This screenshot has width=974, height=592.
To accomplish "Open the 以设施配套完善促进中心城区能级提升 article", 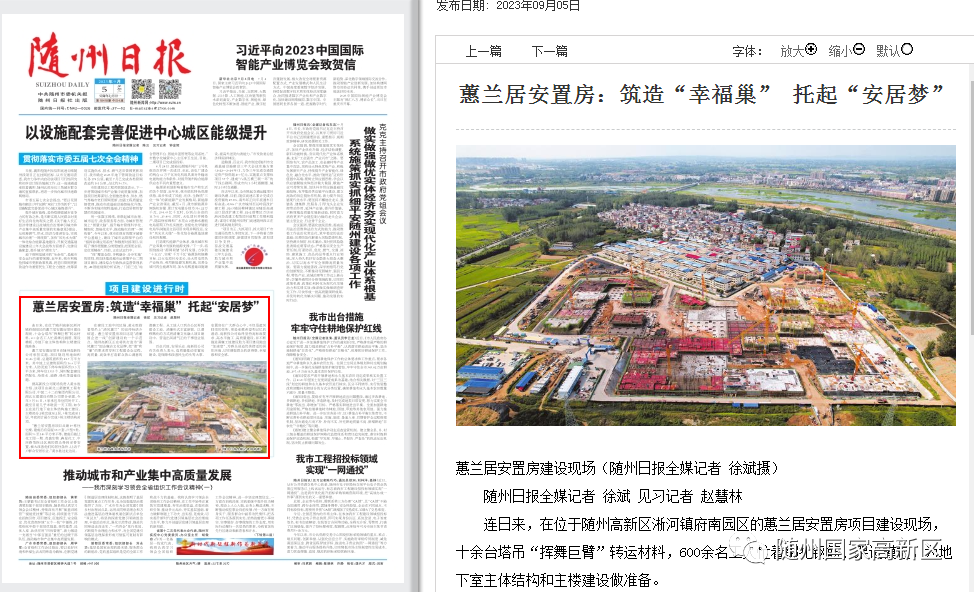I will click(x=146, y=133).
